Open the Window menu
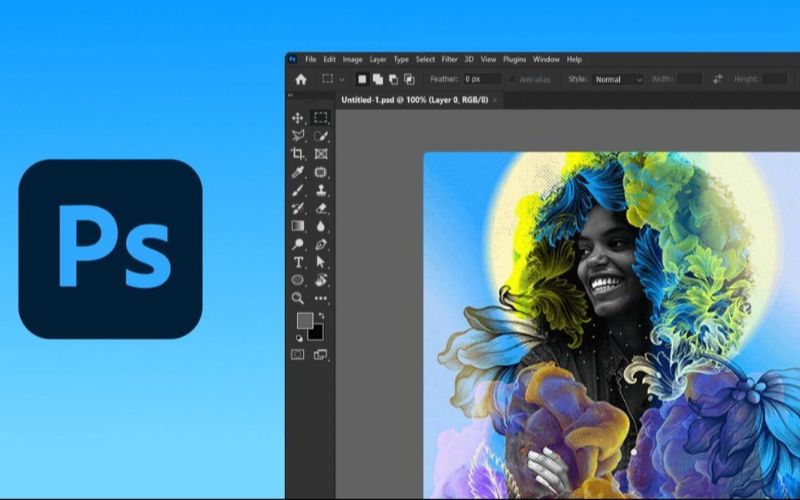Viewport: 800px width, 500px height. (546, 59)
